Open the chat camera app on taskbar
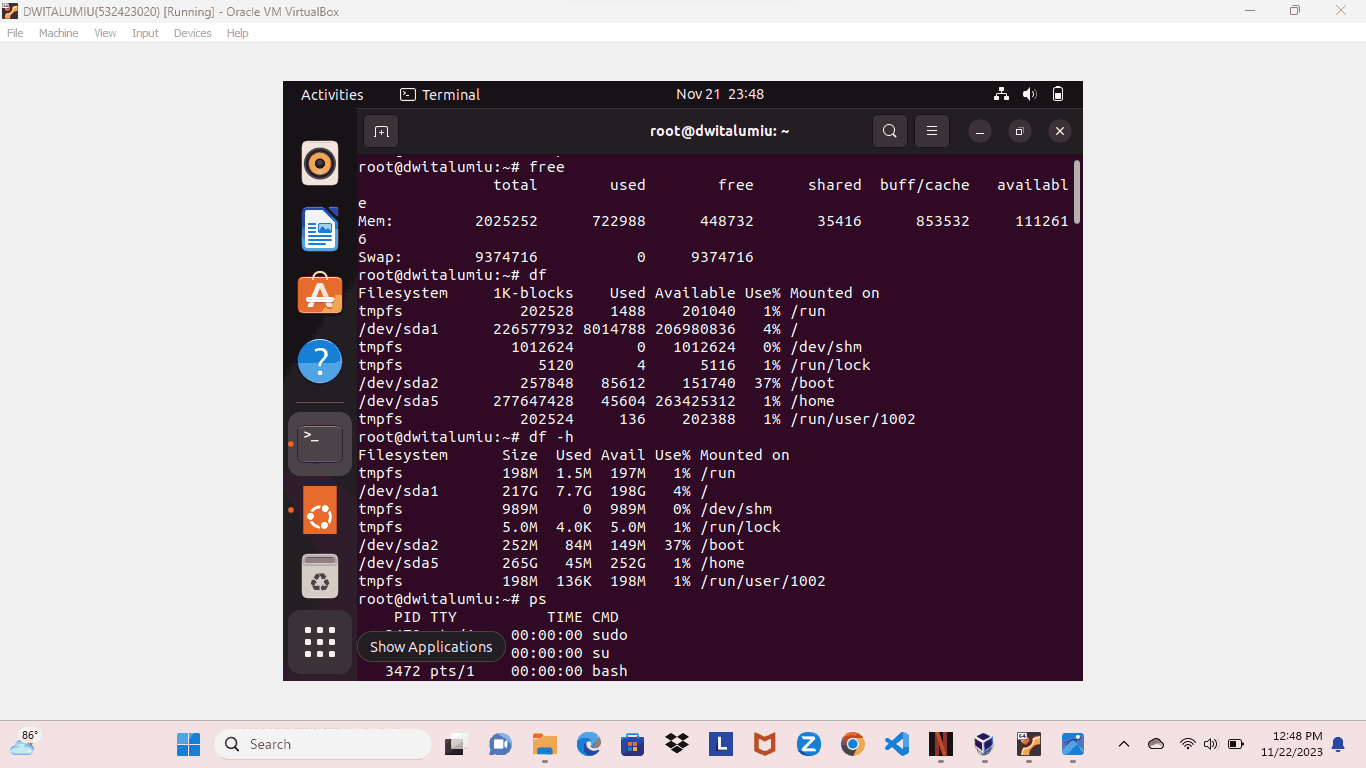The height and width of the screenshot is (768, 1366). click(500, 744)
